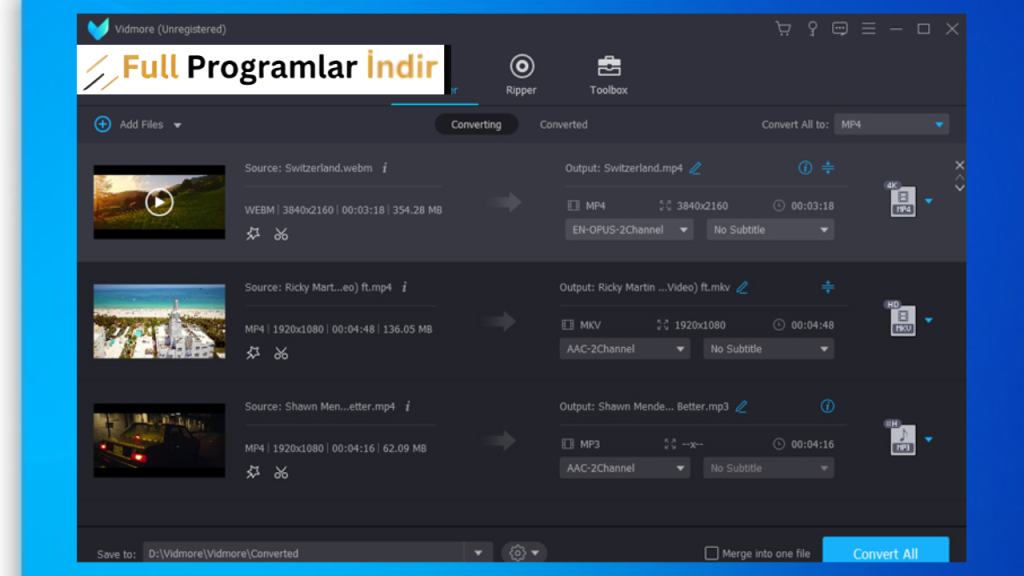Open the feedback chat icon
1024x576 pixels.
(840, 29)
